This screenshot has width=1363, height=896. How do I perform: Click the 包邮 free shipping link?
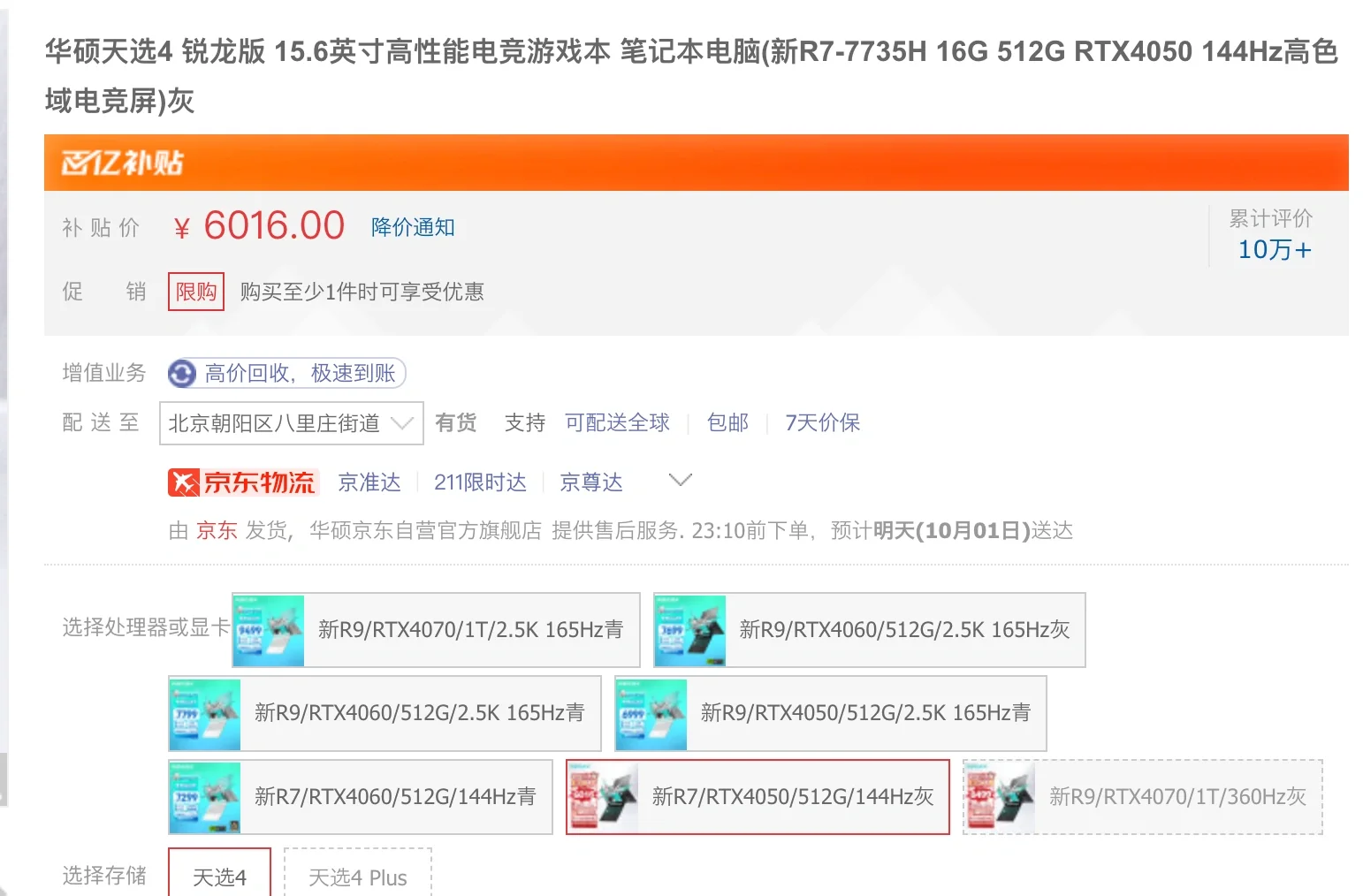[x=727, y=423]
